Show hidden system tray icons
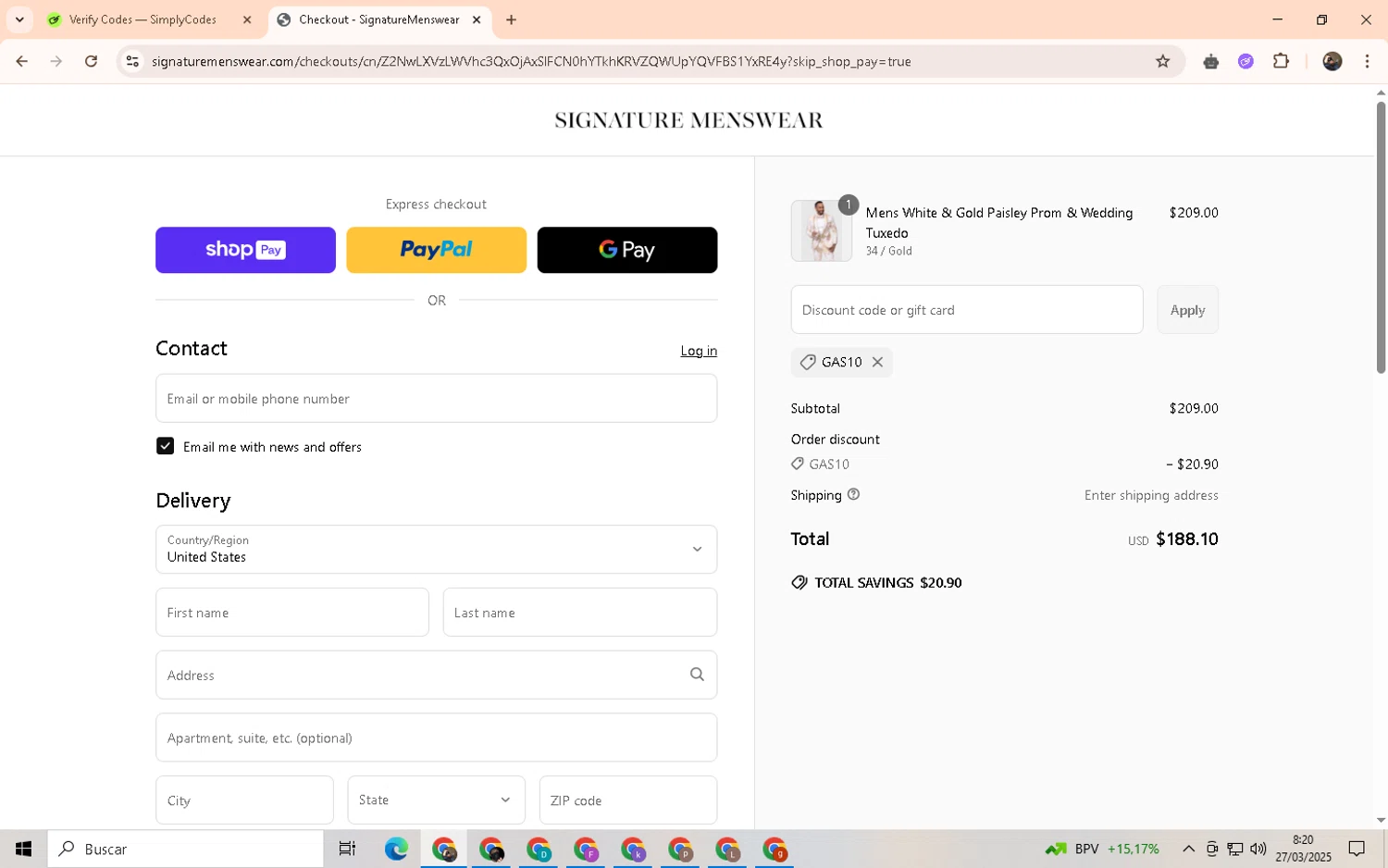The width and height of the screenshot is (1388, 868). [x=1188, y=849]
